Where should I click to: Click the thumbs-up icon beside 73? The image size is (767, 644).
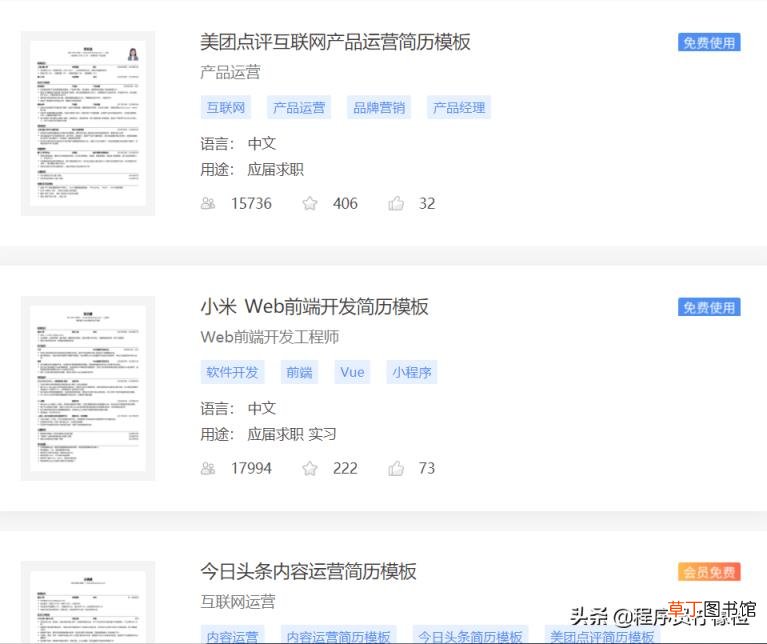396,468
